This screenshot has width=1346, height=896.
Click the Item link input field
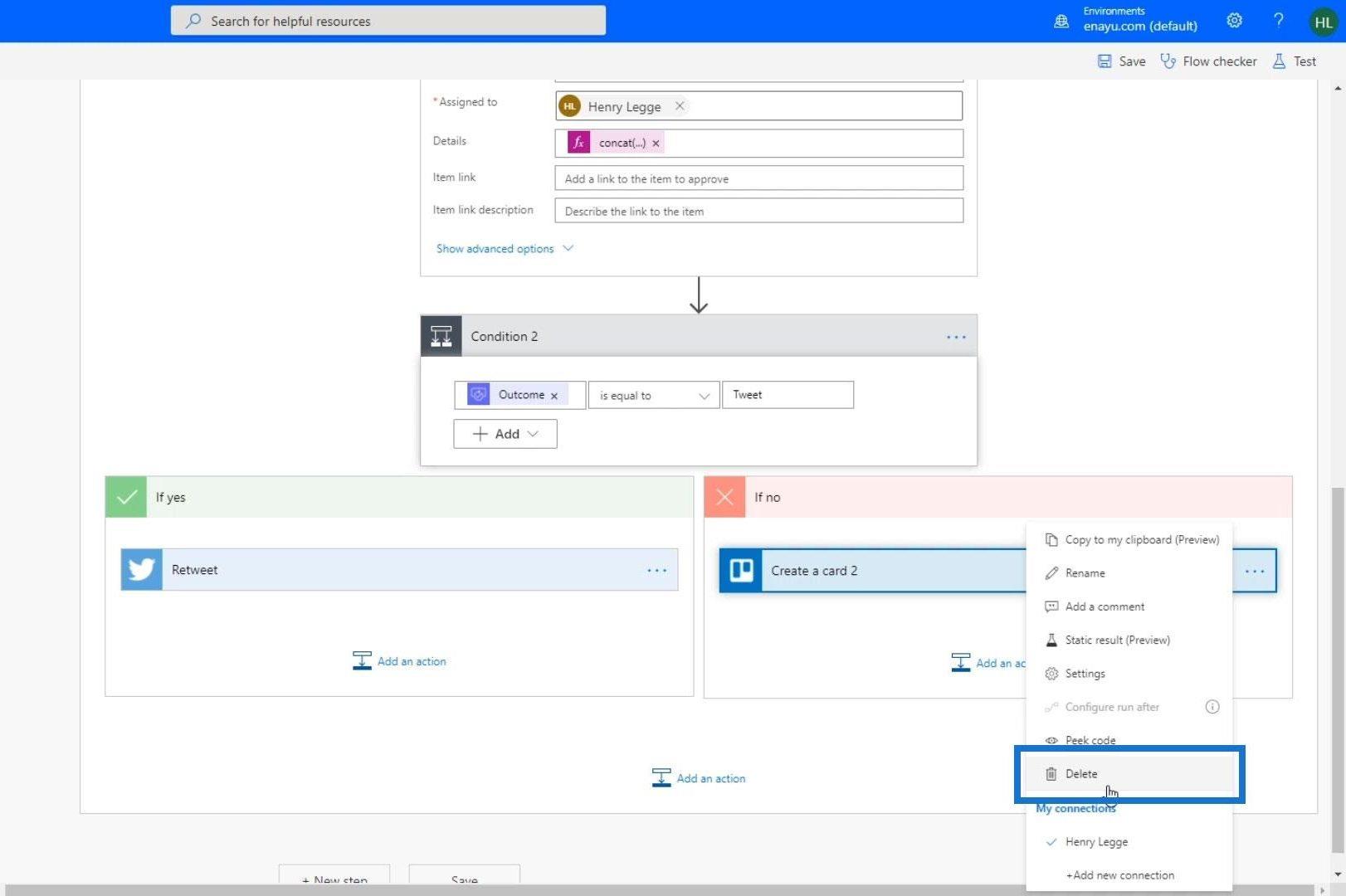coord(758,178)
